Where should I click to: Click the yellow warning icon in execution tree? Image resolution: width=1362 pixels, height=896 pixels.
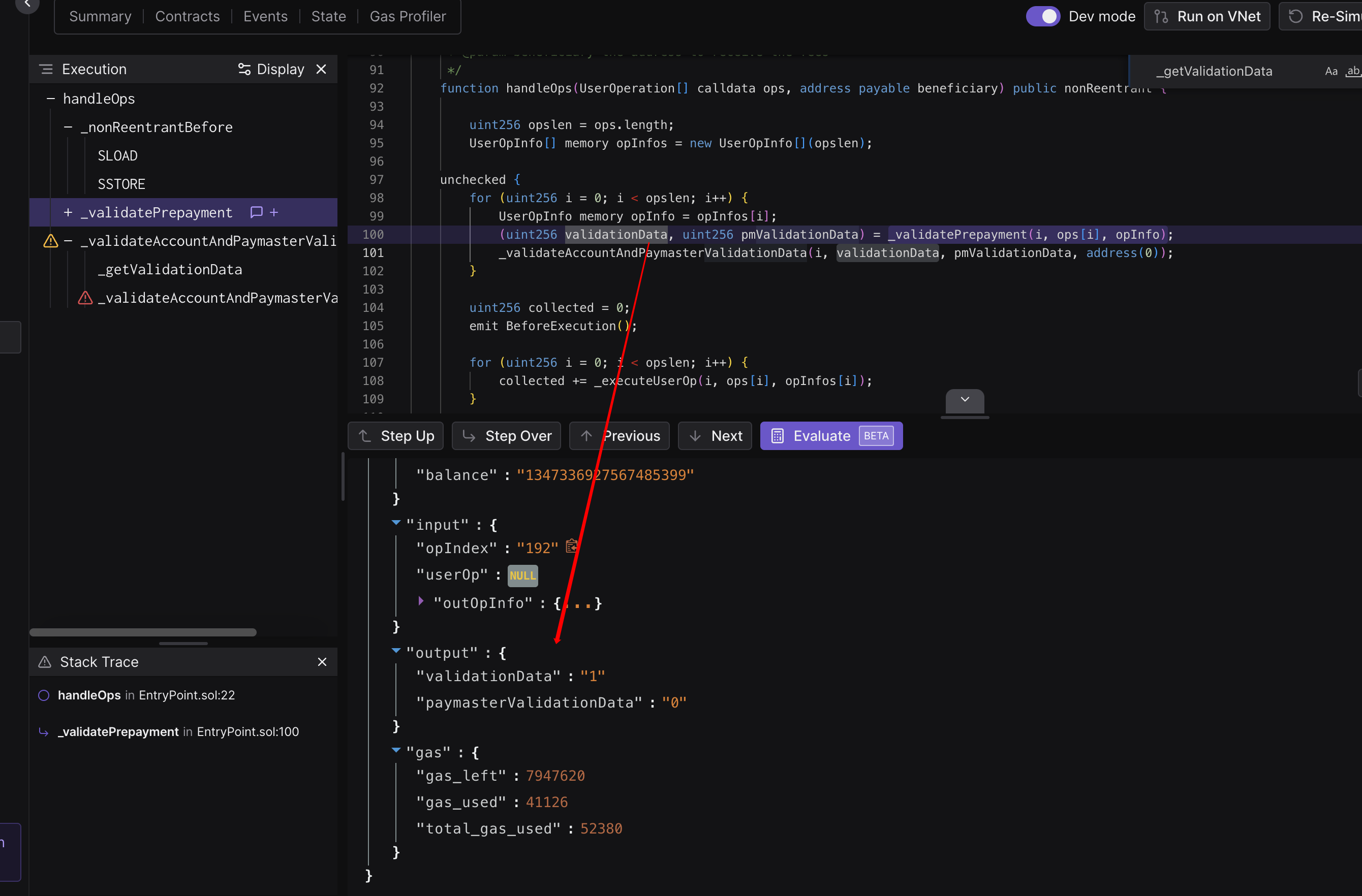50,241
